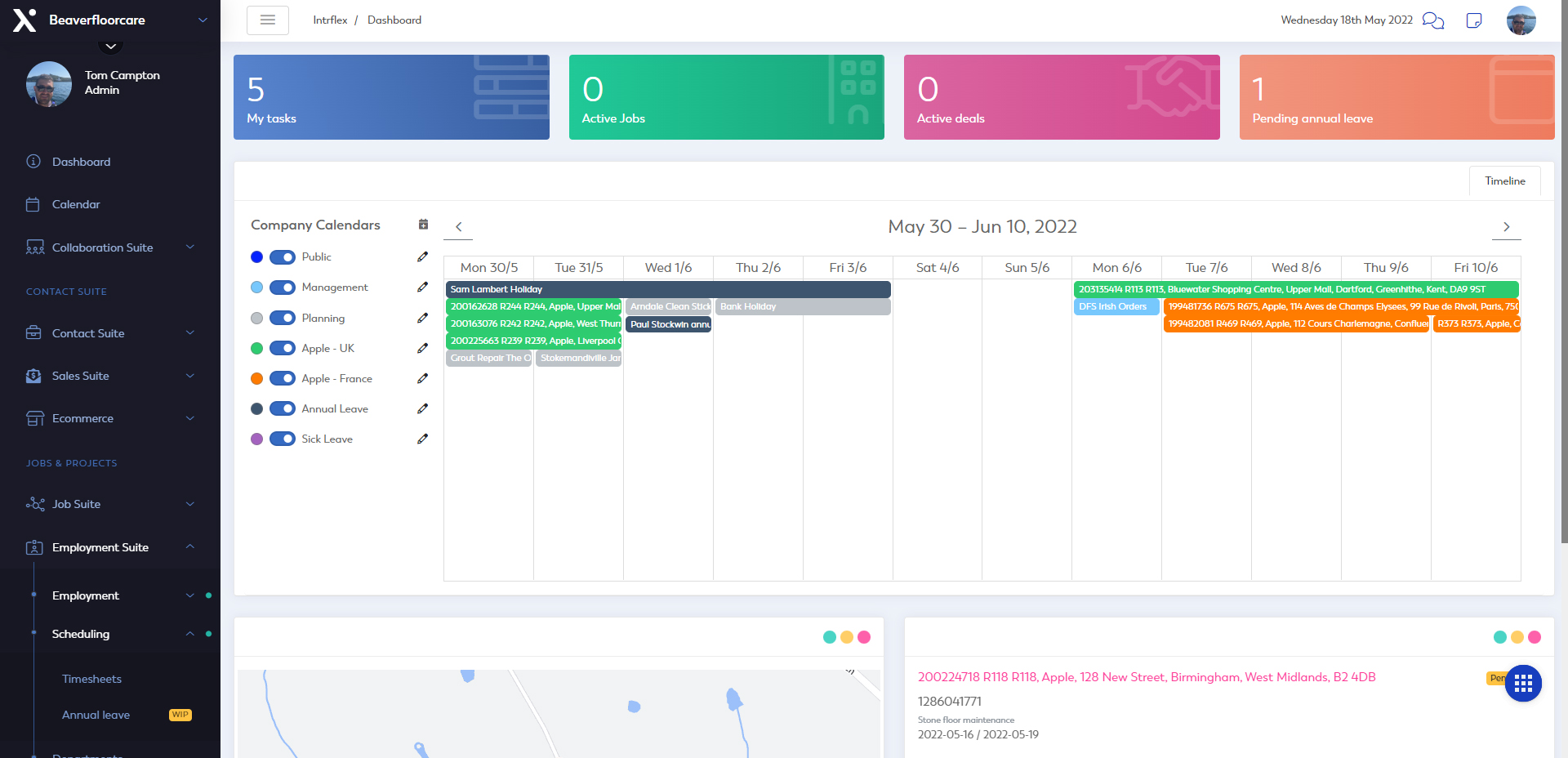1568x758 pixels.
Task: Click the hamburger menu button
Action: coord(268,20)
